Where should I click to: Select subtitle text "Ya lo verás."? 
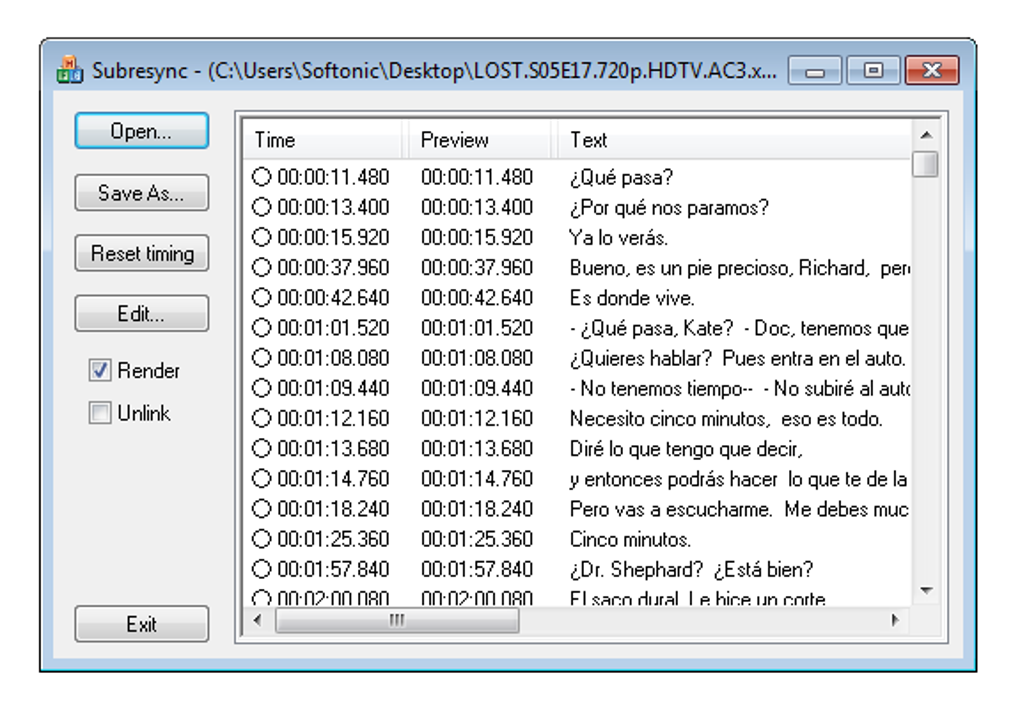coord(619,237)
